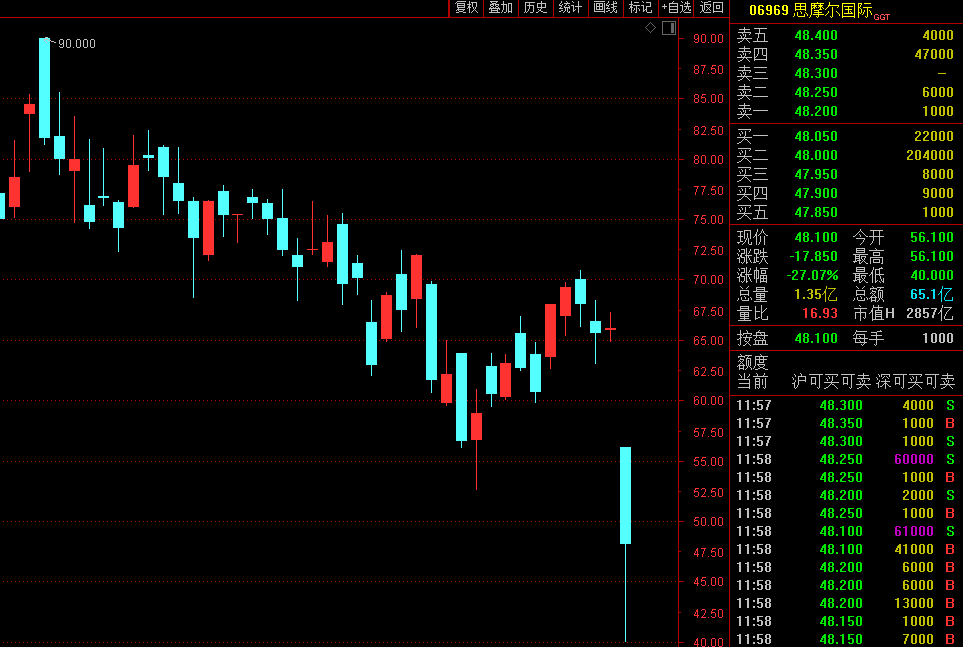This screenshot has height=647, width=963.
Task: Click the 标记 mark button
Action: [x=639, y=8]
